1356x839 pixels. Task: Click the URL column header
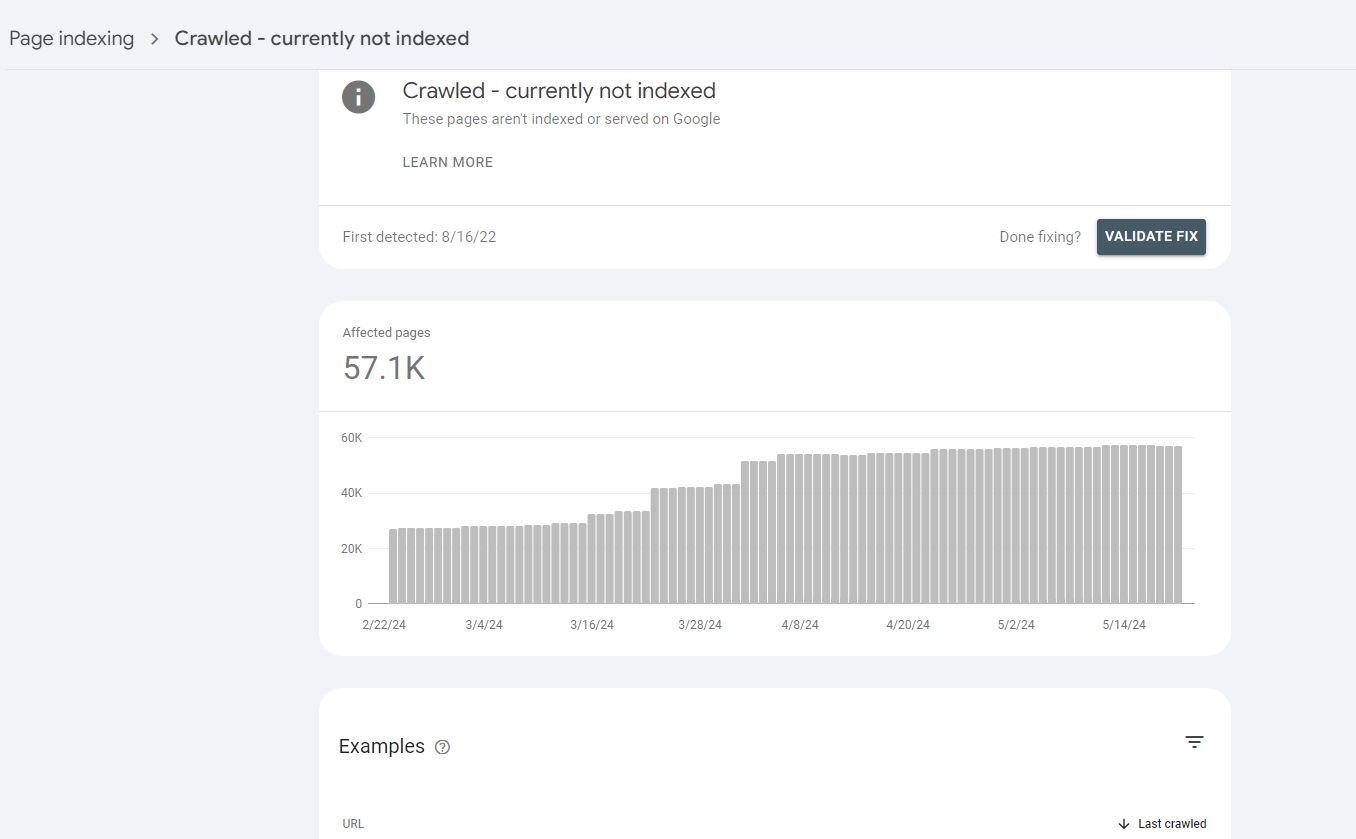tap(353, 824)
